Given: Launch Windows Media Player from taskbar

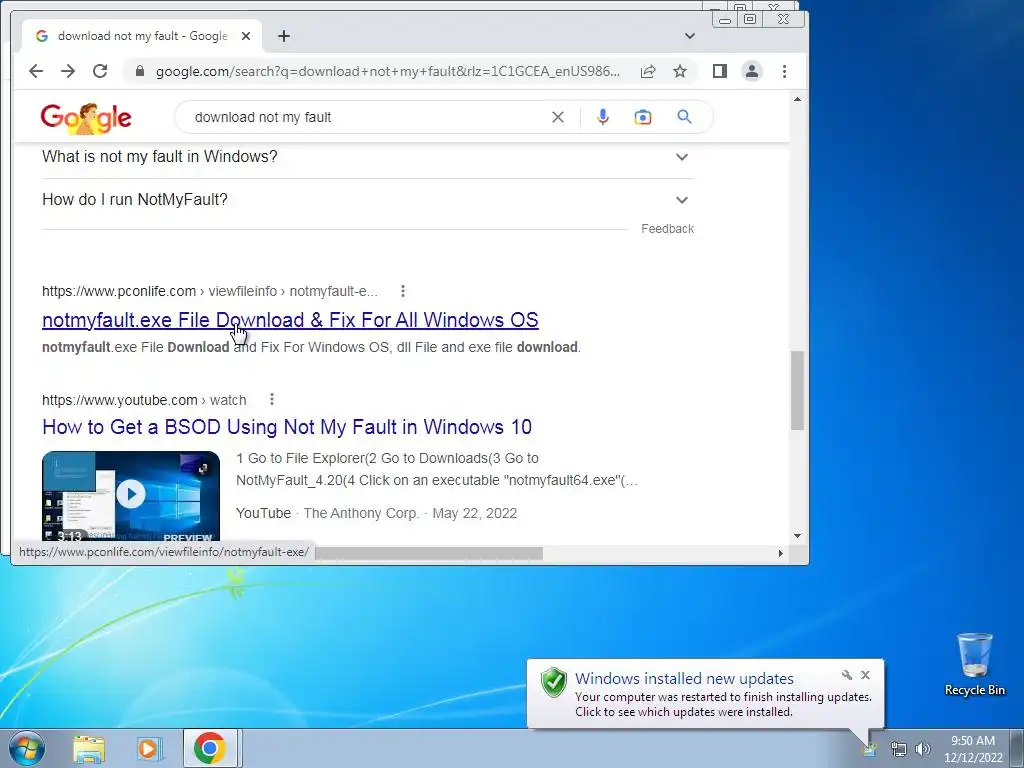Looking at the screenshot, I should tap(149, 748).
